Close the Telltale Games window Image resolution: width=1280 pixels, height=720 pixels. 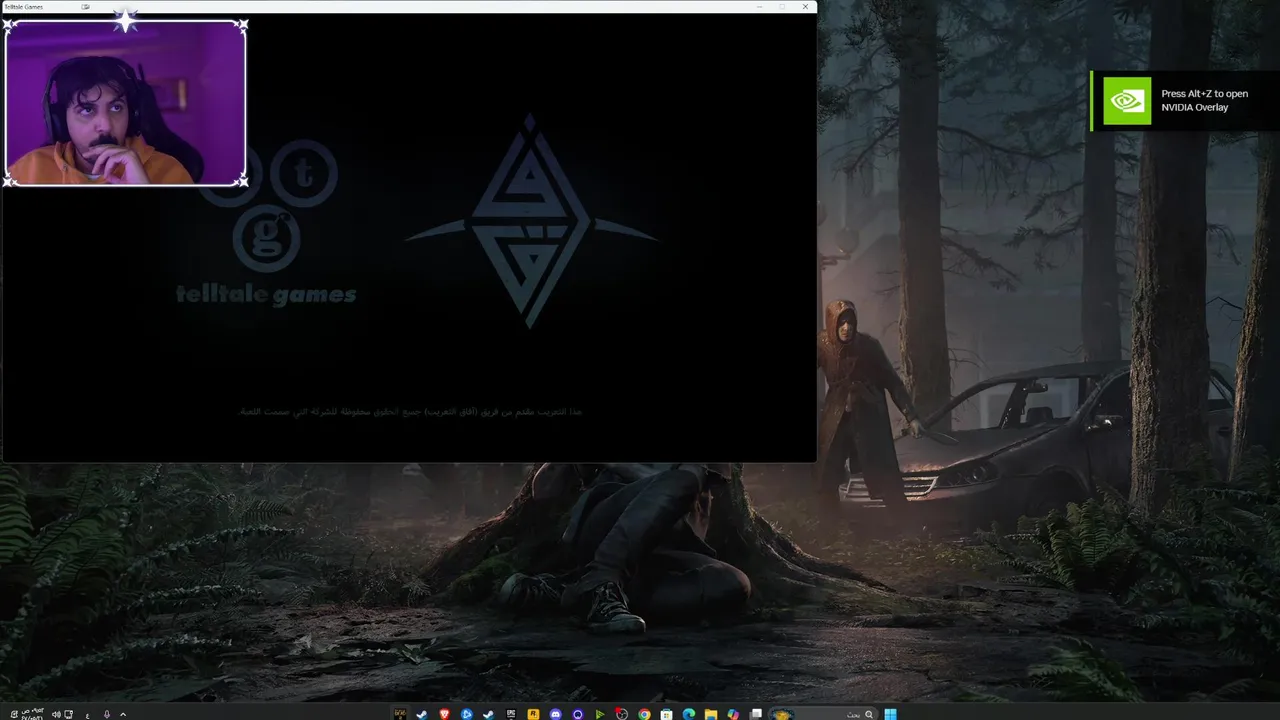point(805,7)
